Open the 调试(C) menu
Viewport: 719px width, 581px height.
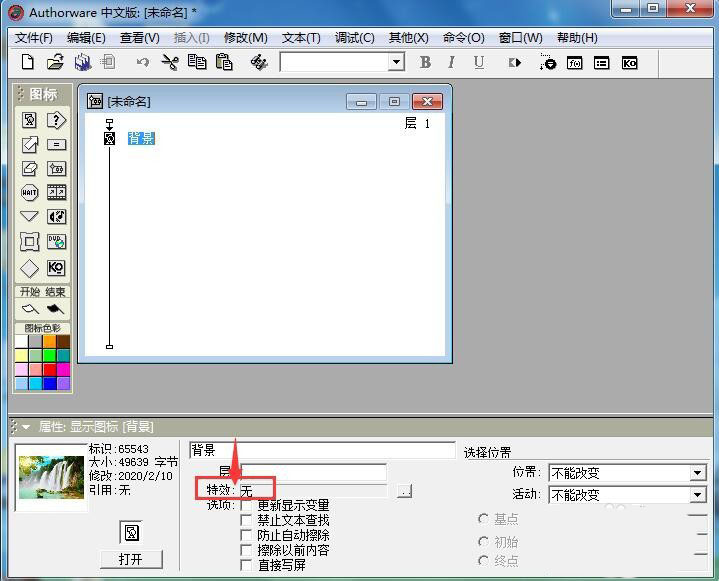tap(354, 38)
